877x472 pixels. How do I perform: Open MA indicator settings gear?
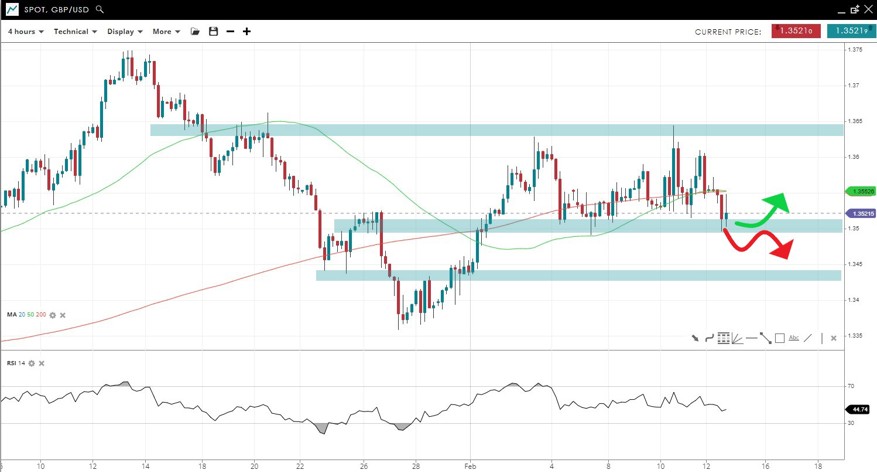point(52,315)
